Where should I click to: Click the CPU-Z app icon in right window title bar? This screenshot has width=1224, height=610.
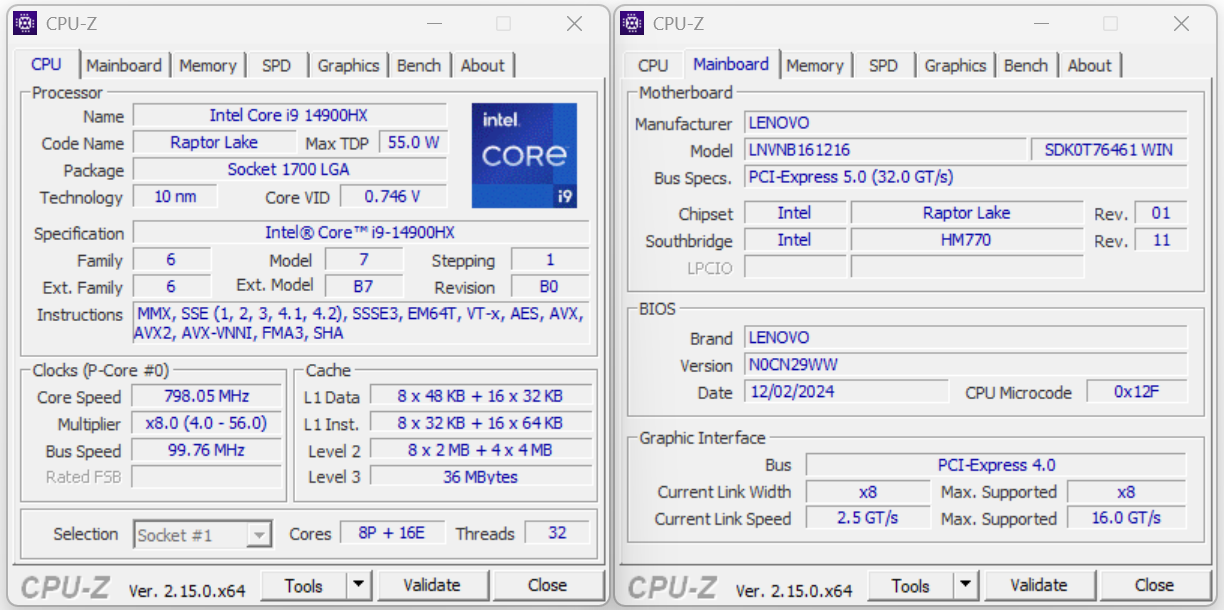[632, 23]
